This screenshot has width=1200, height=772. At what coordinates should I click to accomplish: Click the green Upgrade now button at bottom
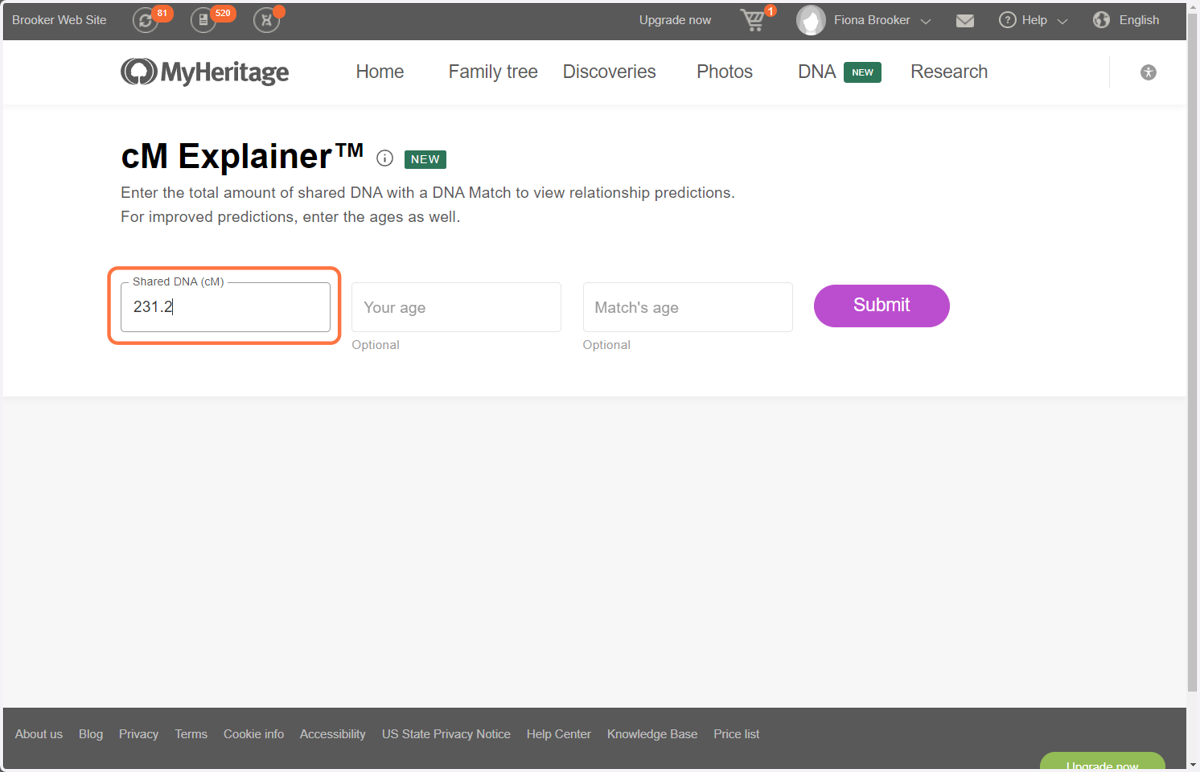point(1102,762)
